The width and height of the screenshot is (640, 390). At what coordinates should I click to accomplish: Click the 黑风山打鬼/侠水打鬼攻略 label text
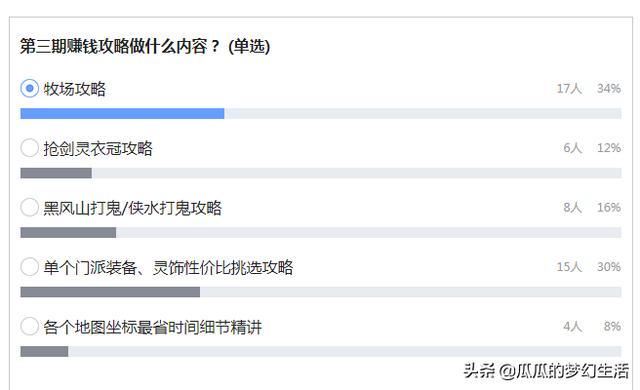pos(133,208)
